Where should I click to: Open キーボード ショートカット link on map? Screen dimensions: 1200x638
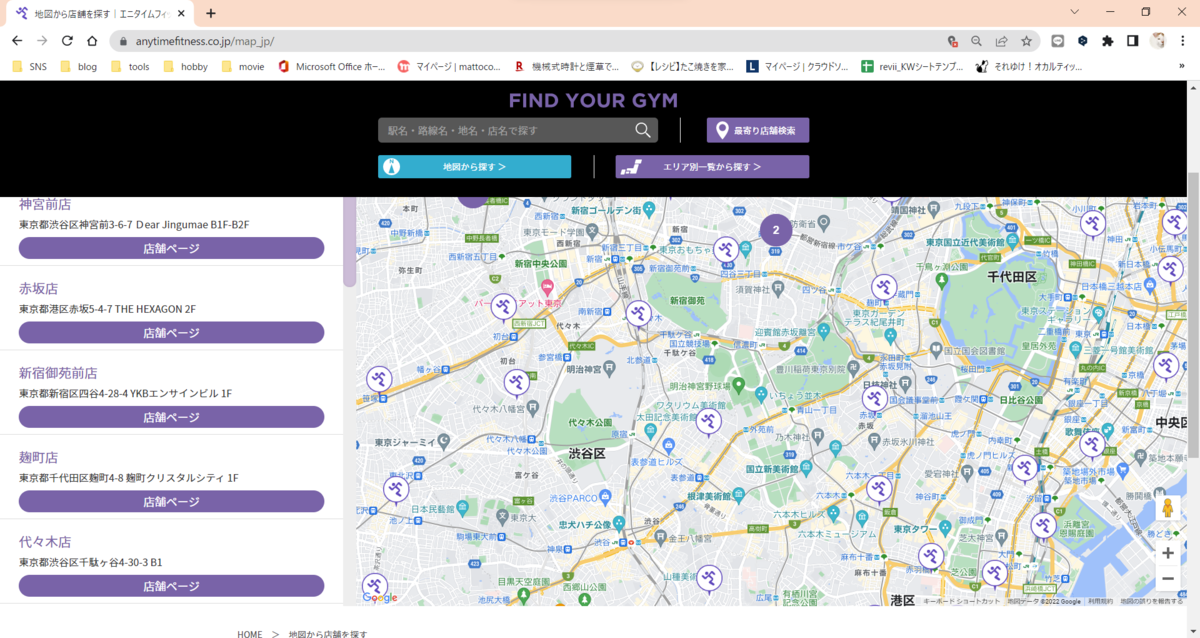(x=962, y=602)
